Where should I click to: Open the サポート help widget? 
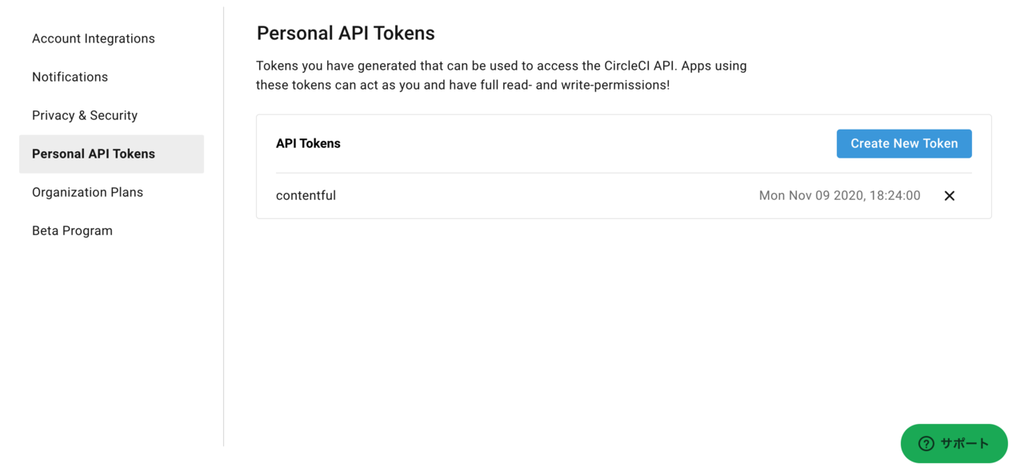(964, 444)
